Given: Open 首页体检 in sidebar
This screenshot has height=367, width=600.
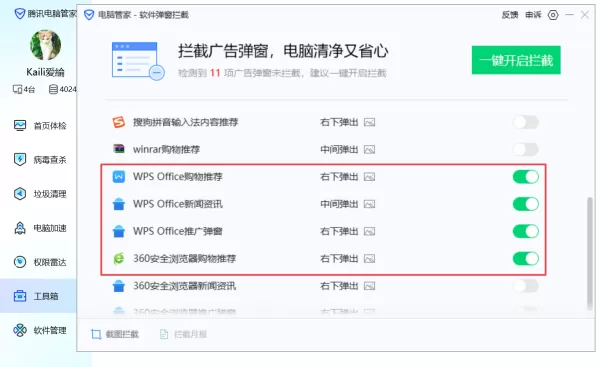Looking at the screenshot, I should [x=40, y=126].
